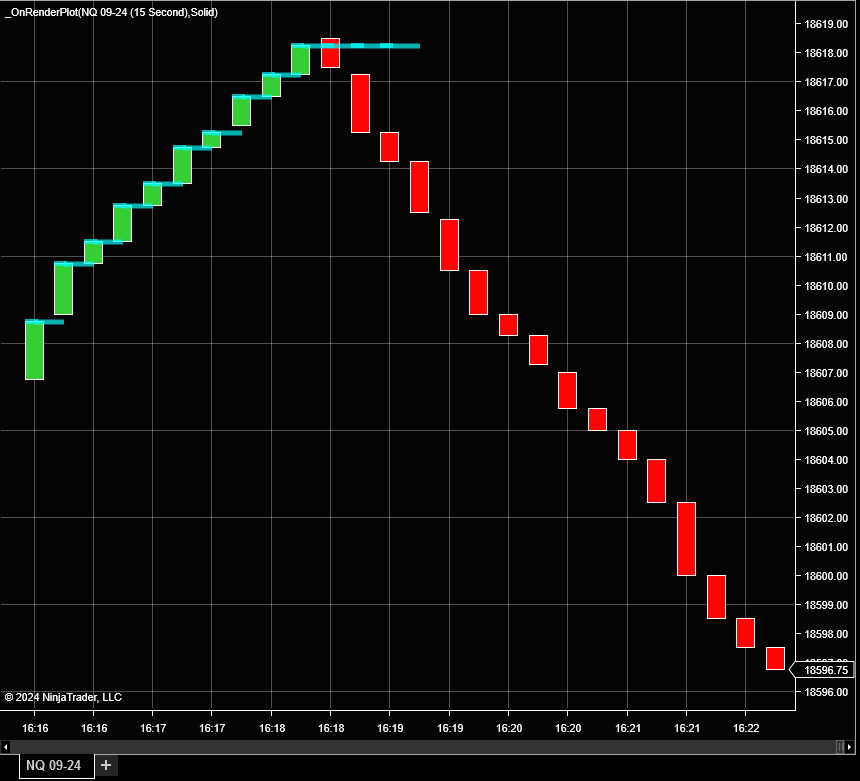Viewport: 860px width, 781px height.
Task: Select the NQ 09-24 chart tab
Action: pyautogui.click(x=56, y=766)
